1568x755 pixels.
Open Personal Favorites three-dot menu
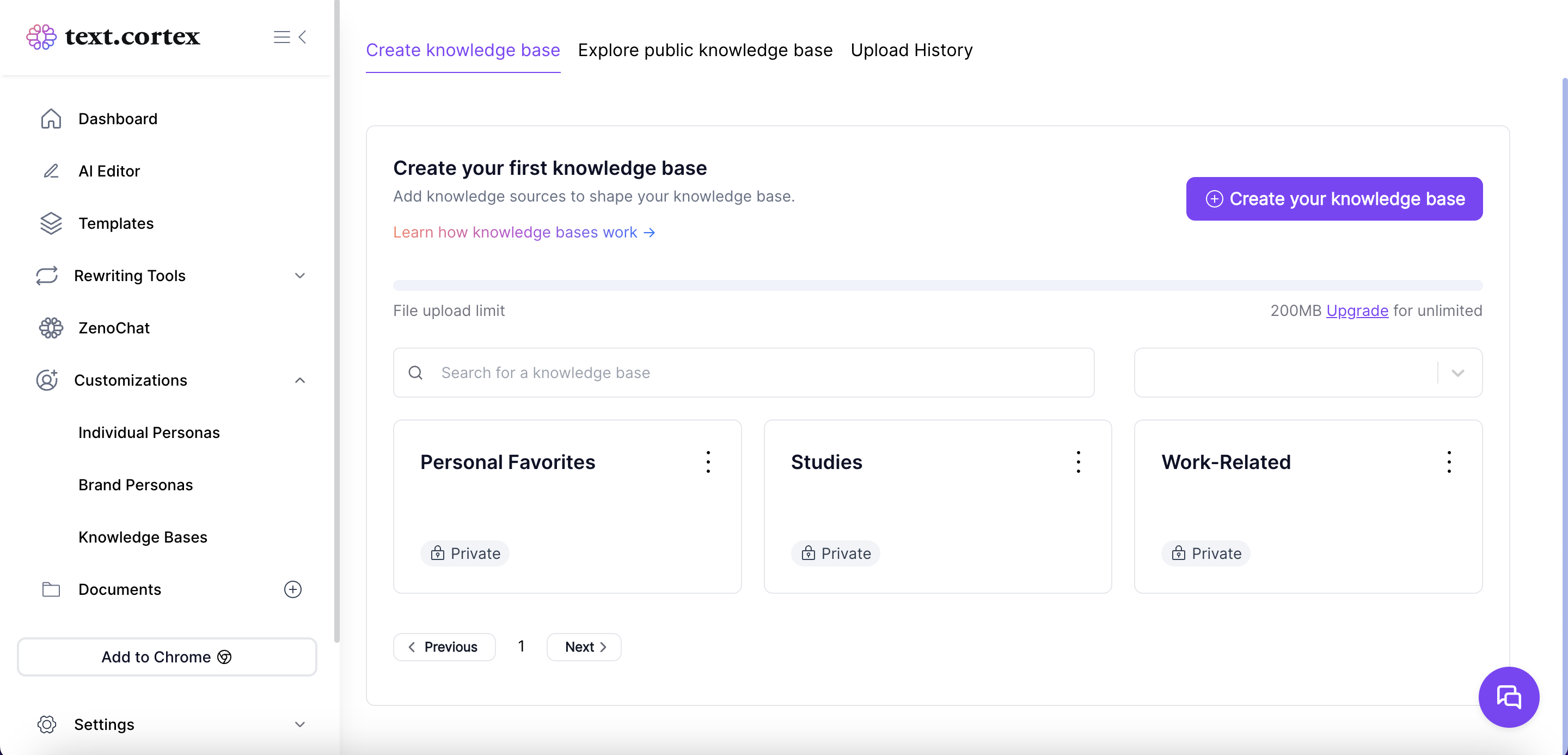708,462
